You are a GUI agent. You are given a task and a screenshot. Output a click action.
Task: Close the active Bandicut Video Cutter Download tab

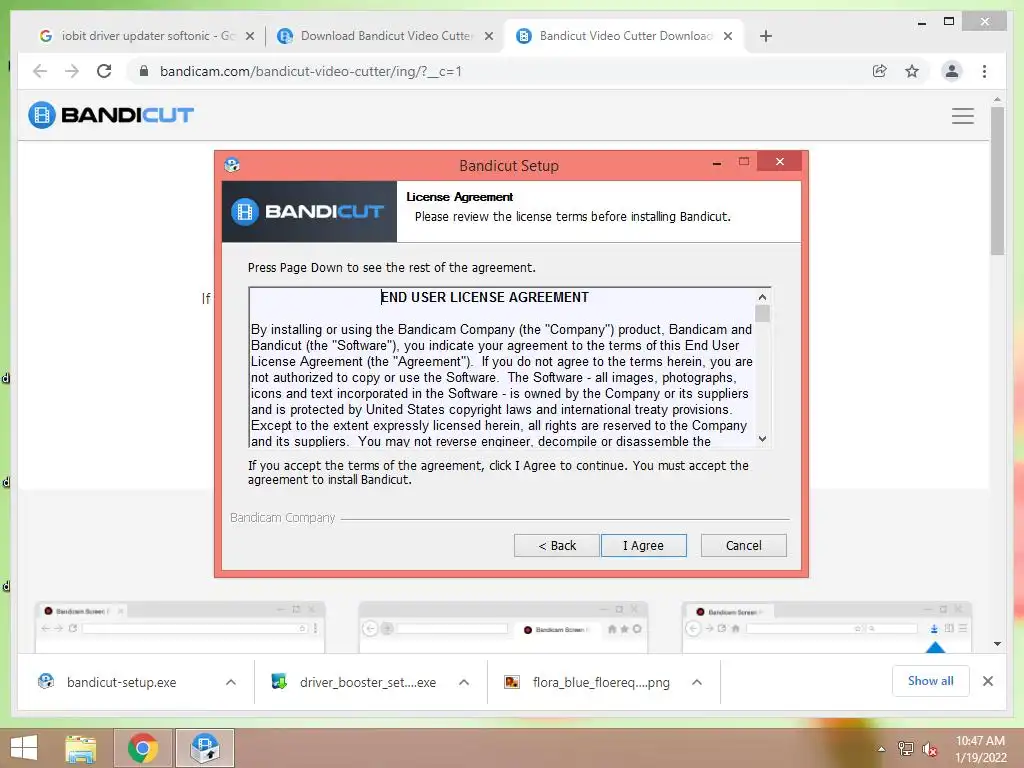(x=728, y=36)
